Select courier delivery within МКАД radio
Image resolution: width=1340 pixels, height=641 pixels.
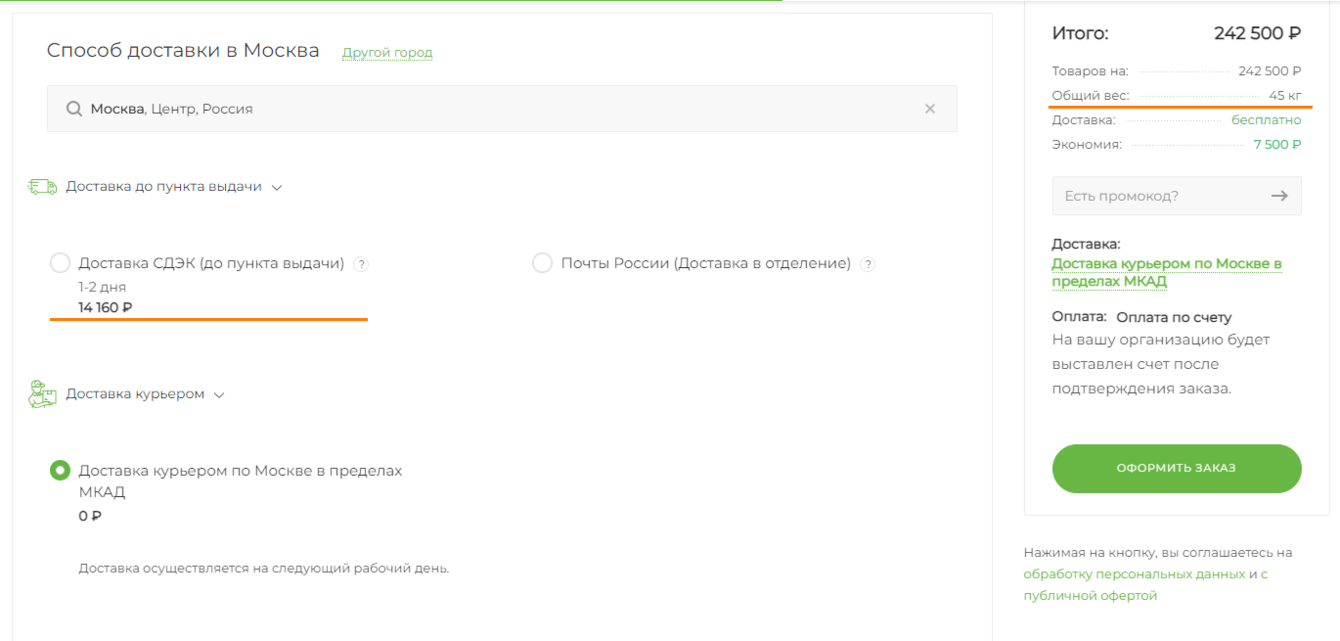click(60, 470)
